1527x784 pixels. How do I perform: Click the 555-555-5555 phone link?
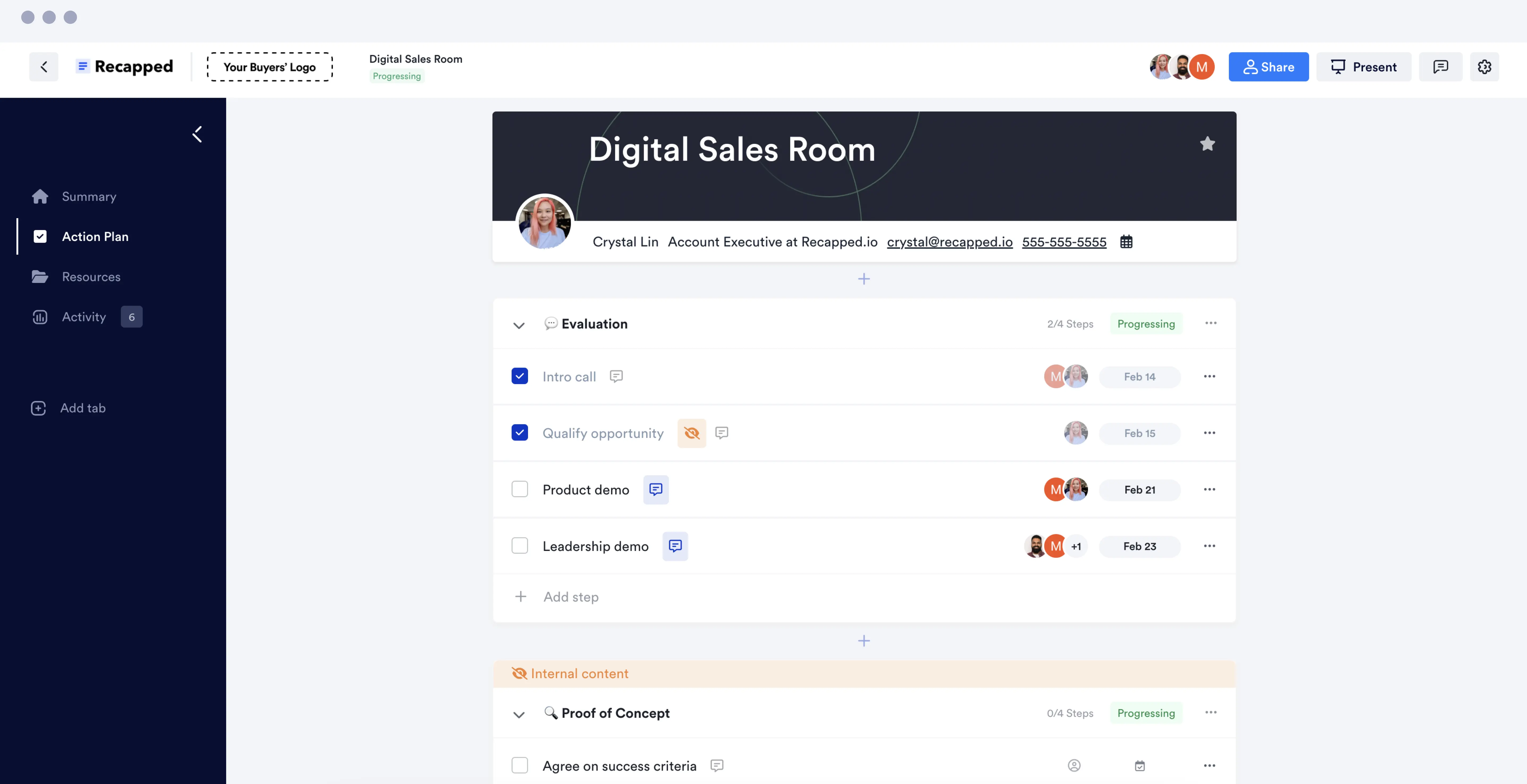[x=1064, y=242]
